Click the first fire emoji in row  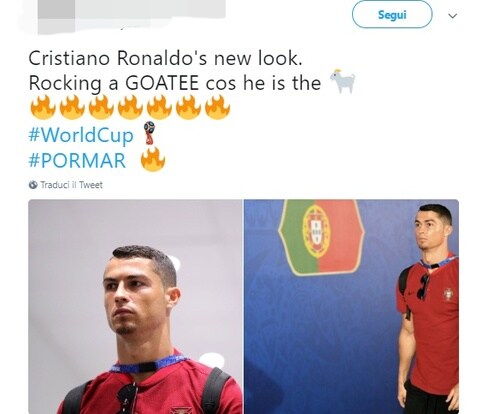pyautogui.click(x=43, y=107)
